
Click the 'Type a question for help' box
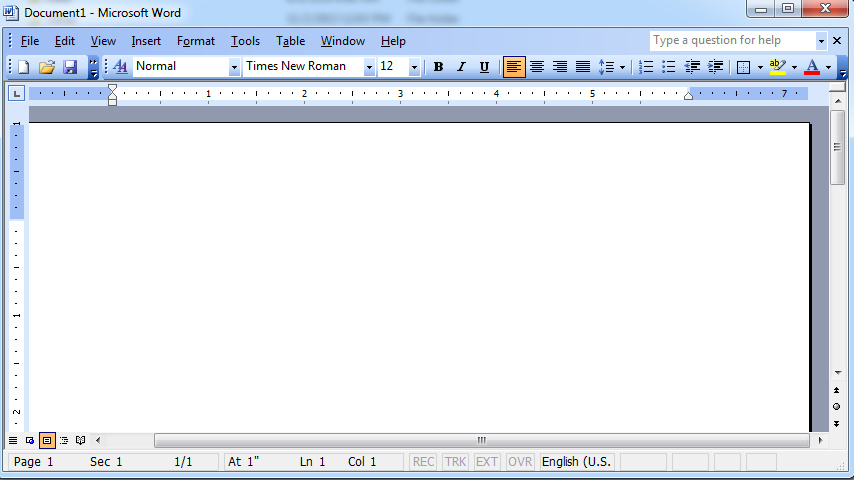[731, 41]
